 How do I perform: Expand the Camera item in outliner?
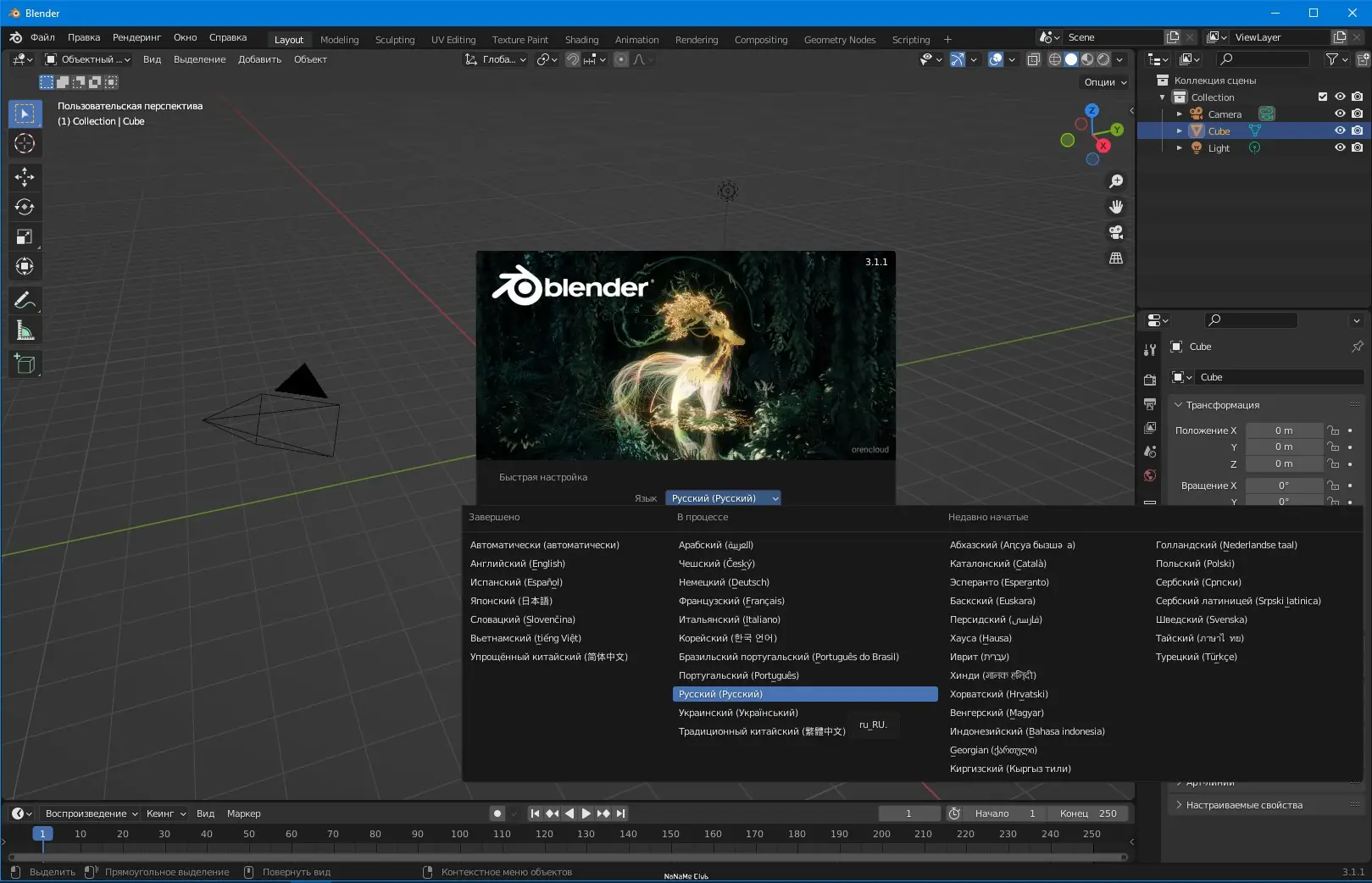pos(1179,114)
